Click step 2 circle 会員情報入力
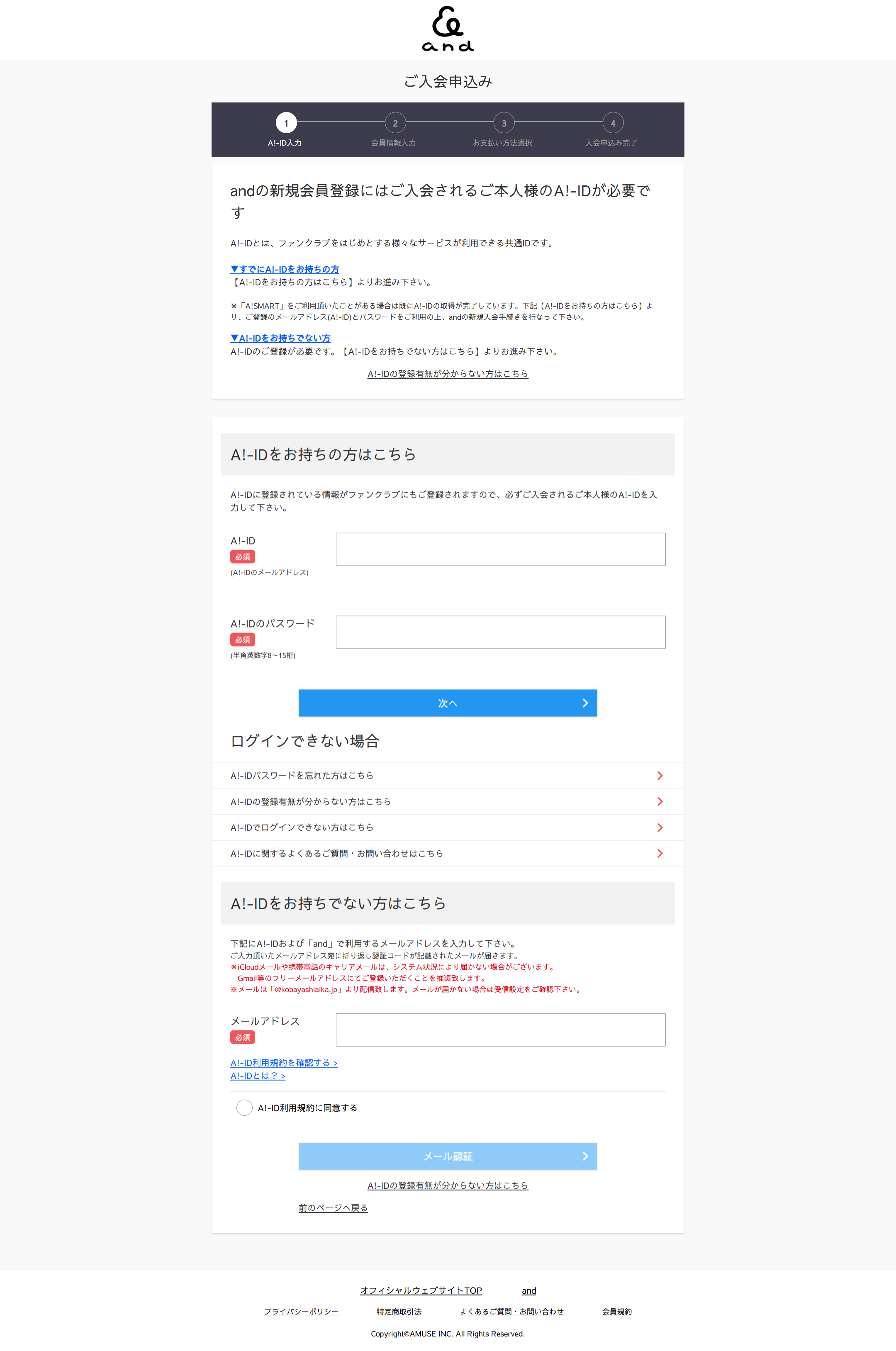 point(395,123)
